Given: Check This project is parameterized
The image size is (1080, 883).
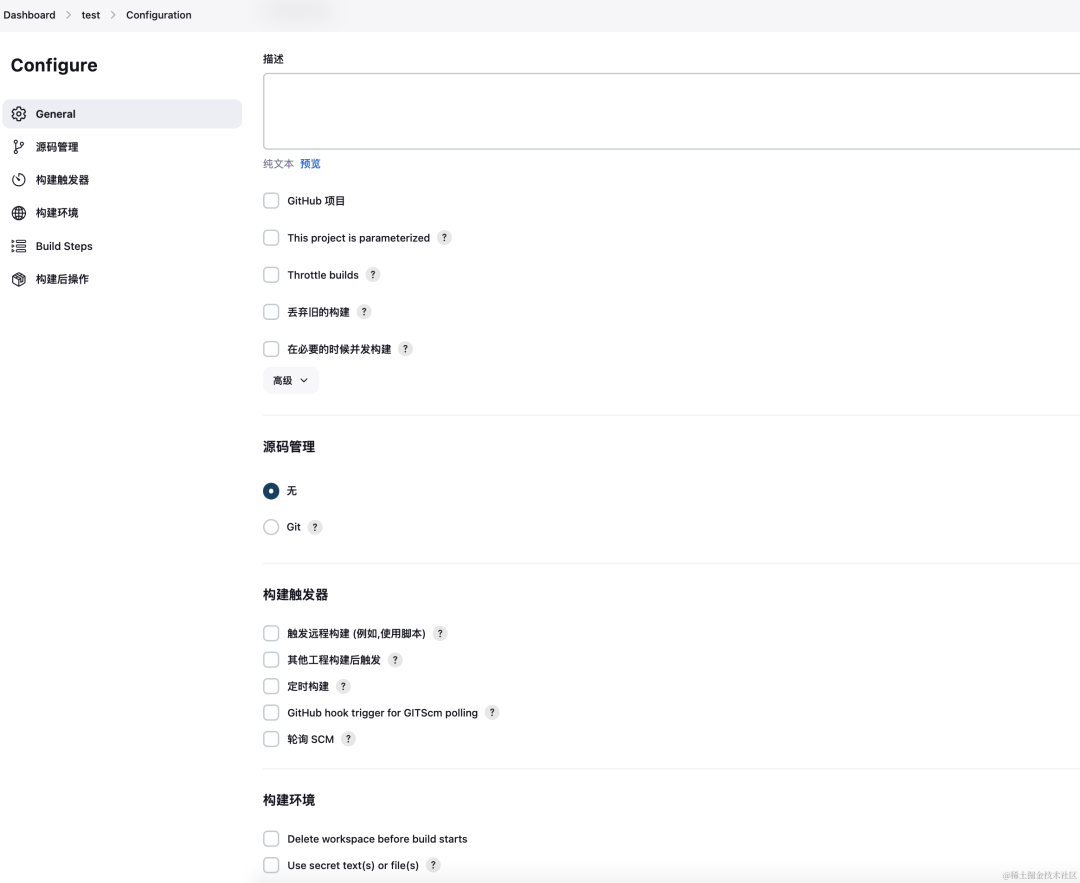Looking at the screenshot, I should (x=271, y=238).
